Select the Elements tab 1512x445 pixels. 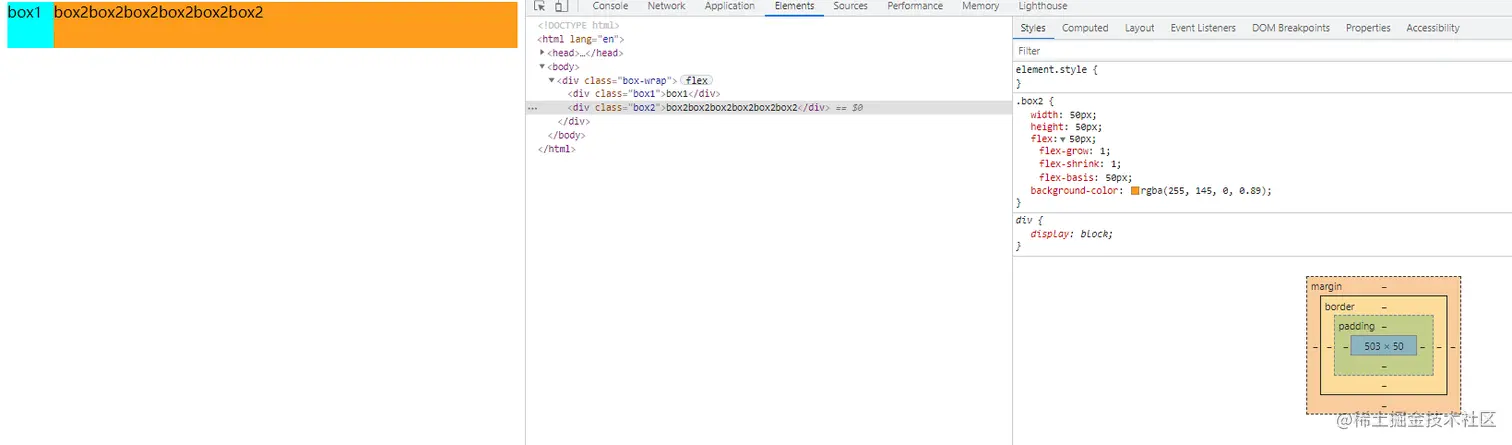[795, 6]
